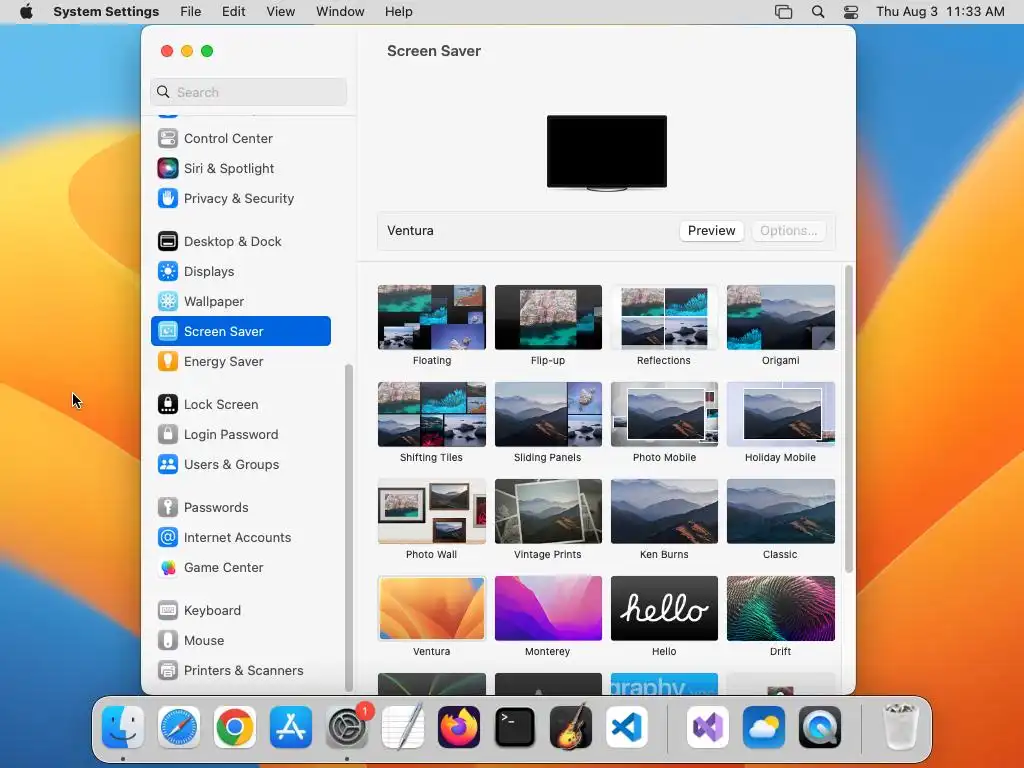This screenshot has height=768, width=1024.
Task: Select Screen Saver sidebar item
Action: pyautogui.click(x=240, y=331)
